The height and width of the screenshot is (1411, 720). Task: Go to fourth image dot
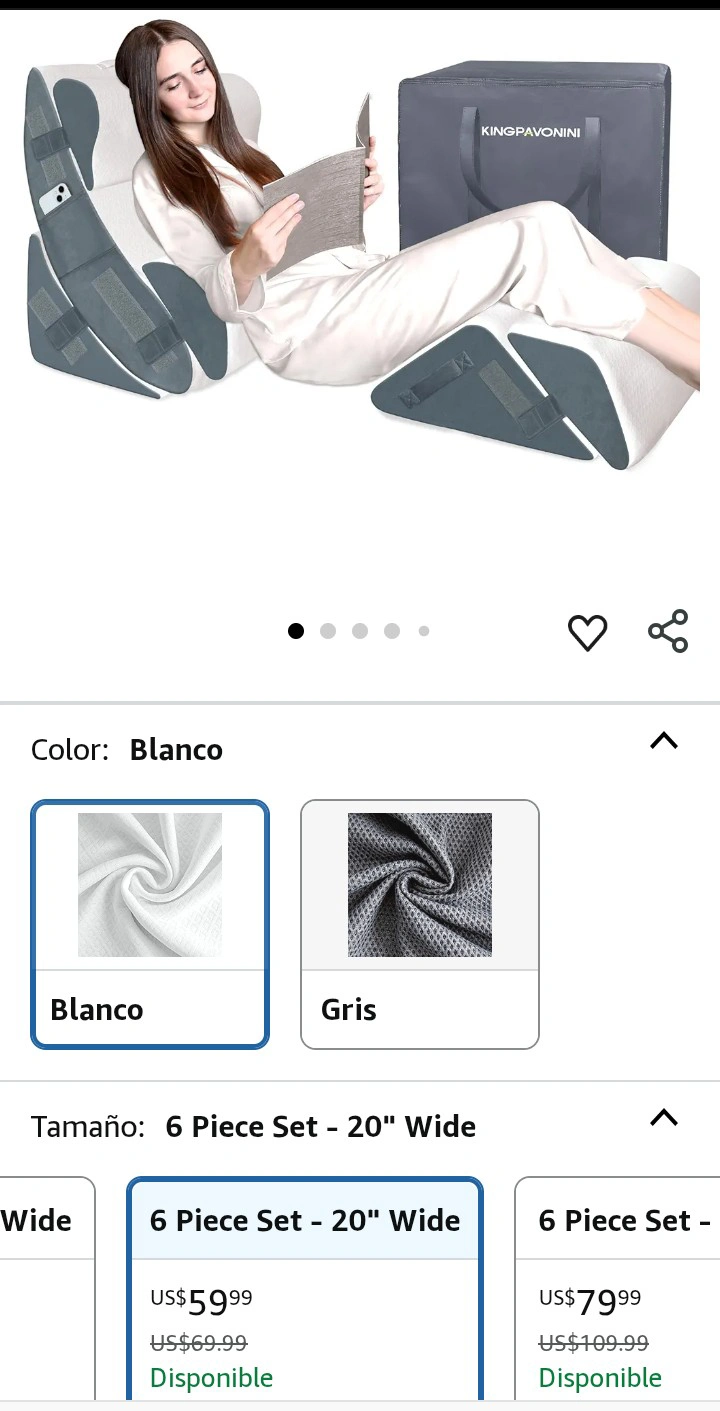click(392, 631)
